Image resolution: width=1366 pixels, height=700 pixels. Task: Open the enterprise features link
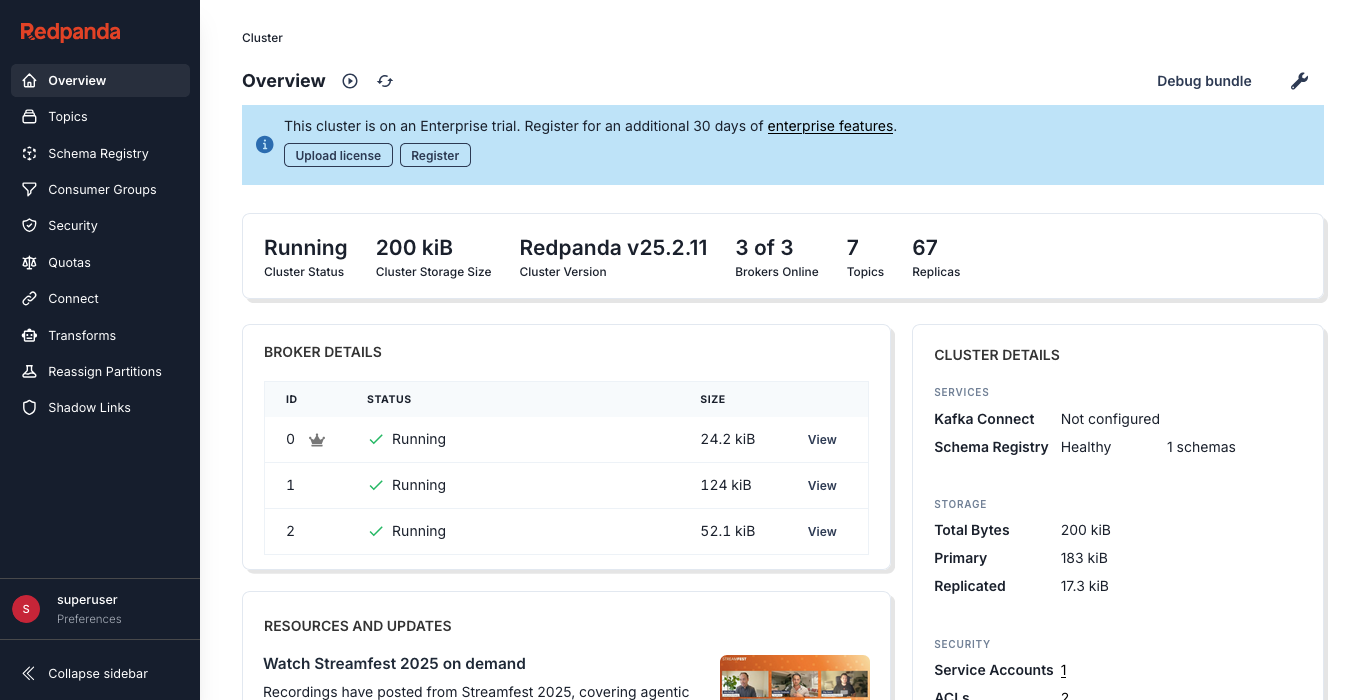pos(830,126)
